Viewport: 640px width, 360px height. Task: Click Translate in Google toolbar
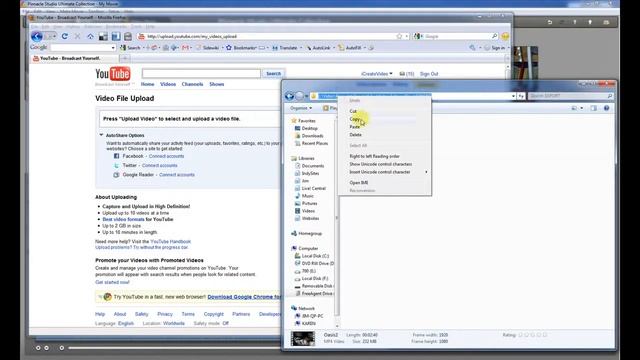click(285, 48)
